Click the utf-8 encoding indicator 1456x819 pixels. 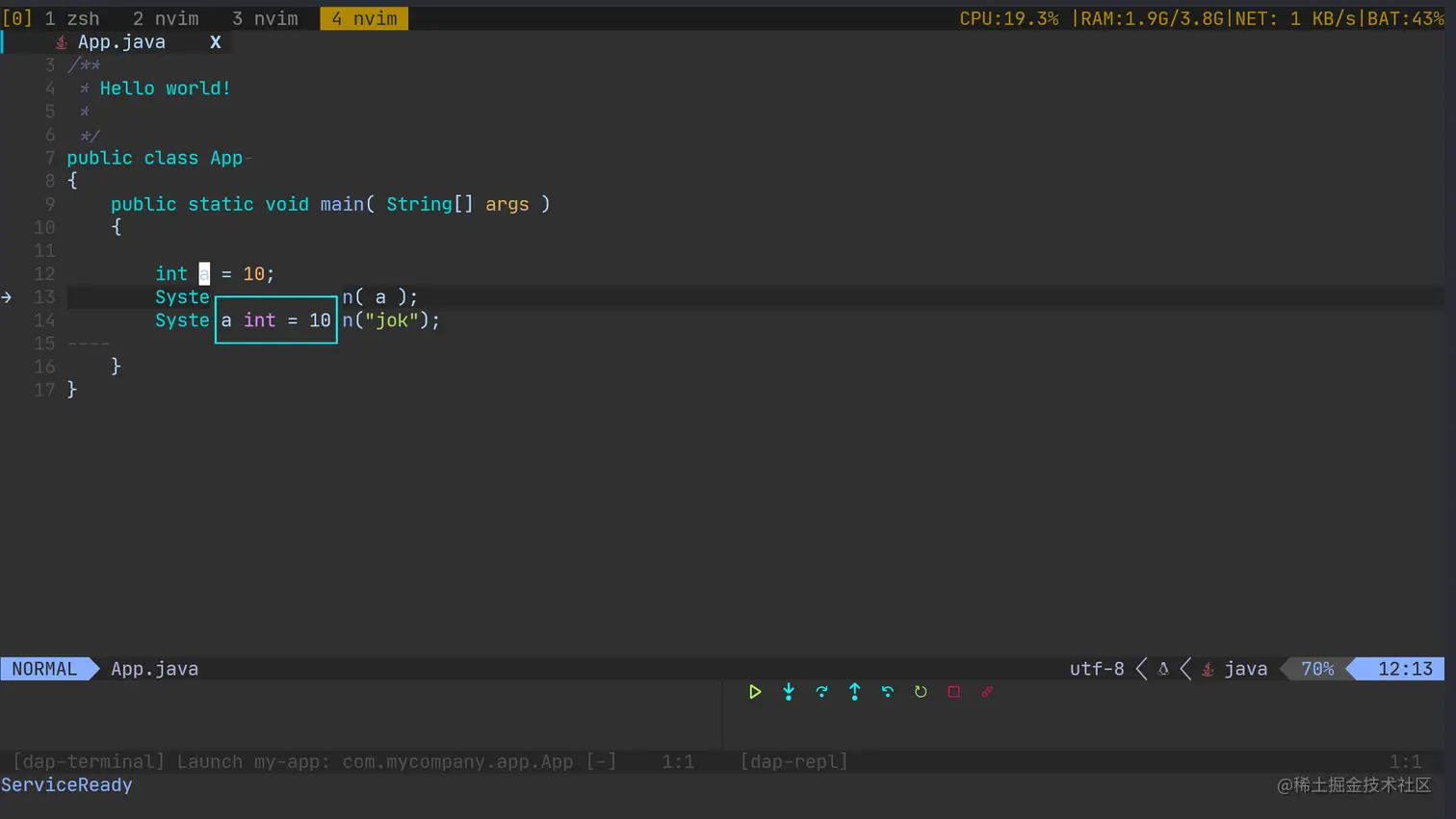pyautogui.click(x=1097, y=669)
